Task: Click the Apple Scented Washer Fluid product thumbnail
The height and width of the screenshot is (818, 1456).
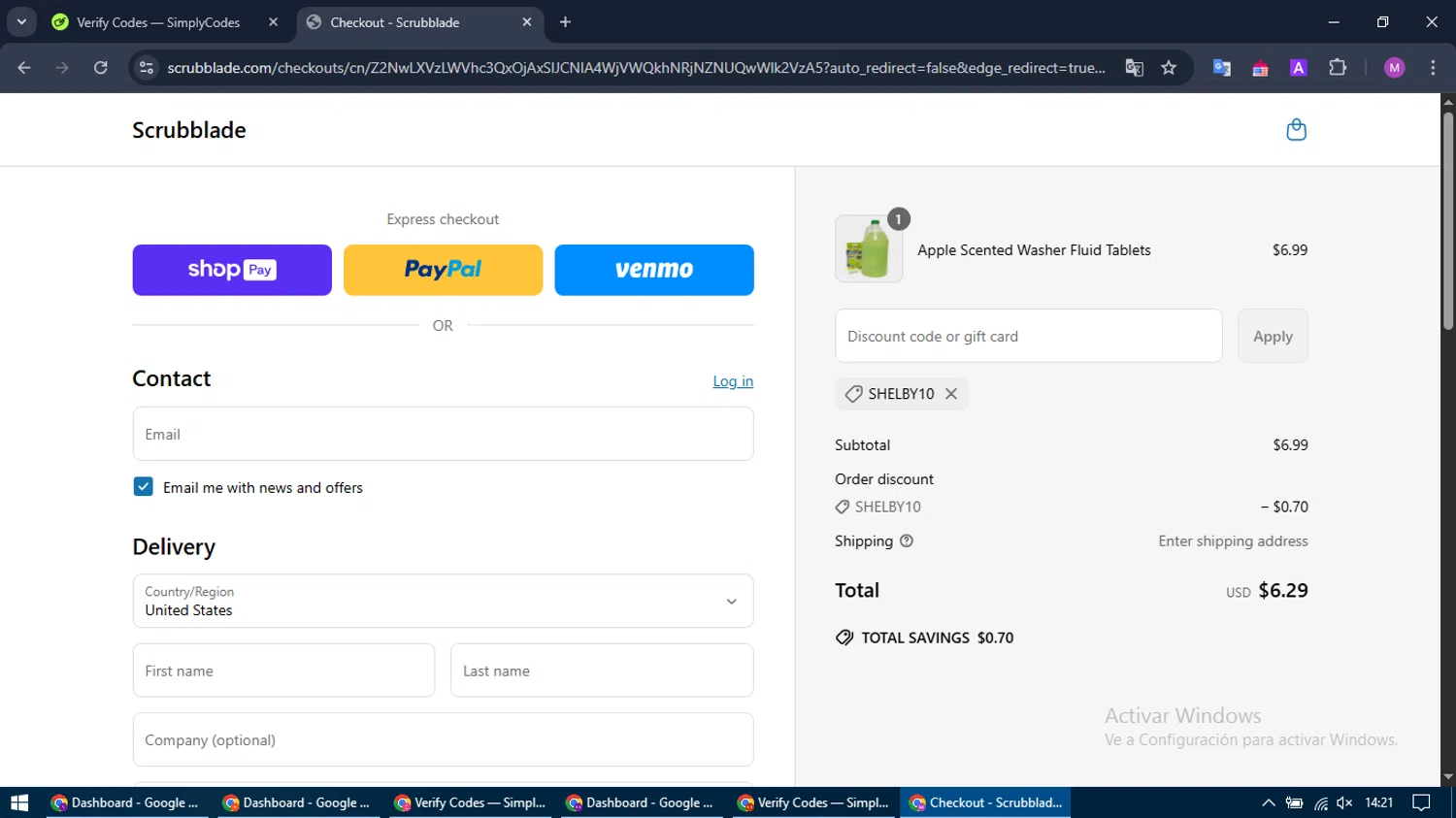Action: 869,249
